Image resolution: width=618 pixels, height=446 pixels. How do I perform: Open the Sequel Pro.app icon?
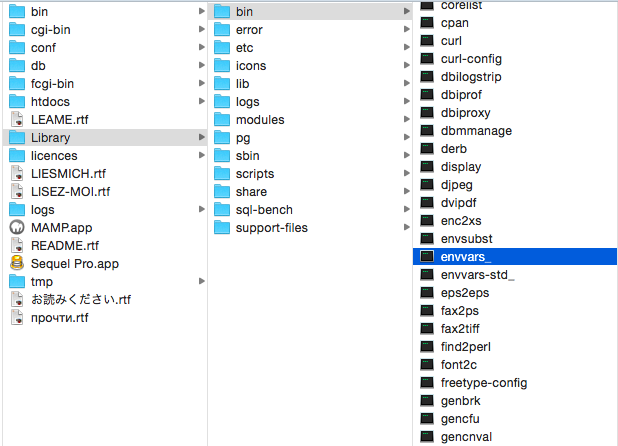pyautogui.click(x=17, y=263)
